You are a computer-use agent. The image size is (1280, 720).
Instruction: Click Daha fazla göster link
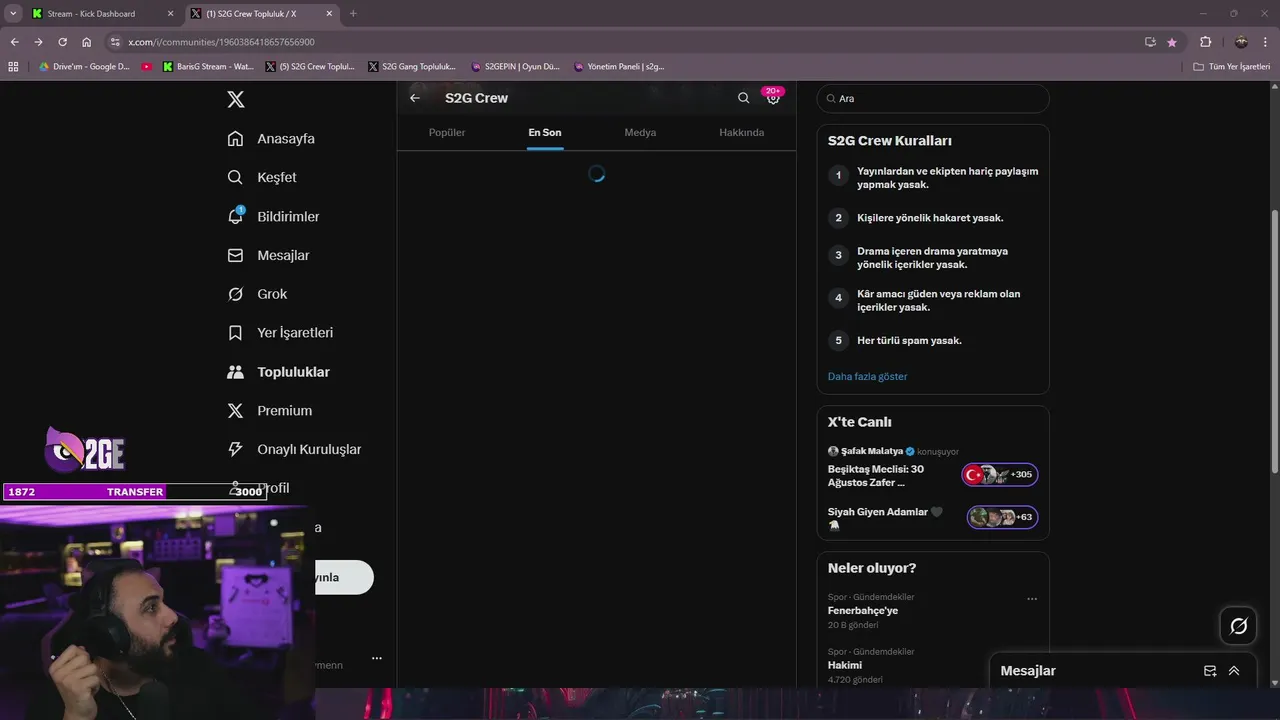click(x=867, y=376)
